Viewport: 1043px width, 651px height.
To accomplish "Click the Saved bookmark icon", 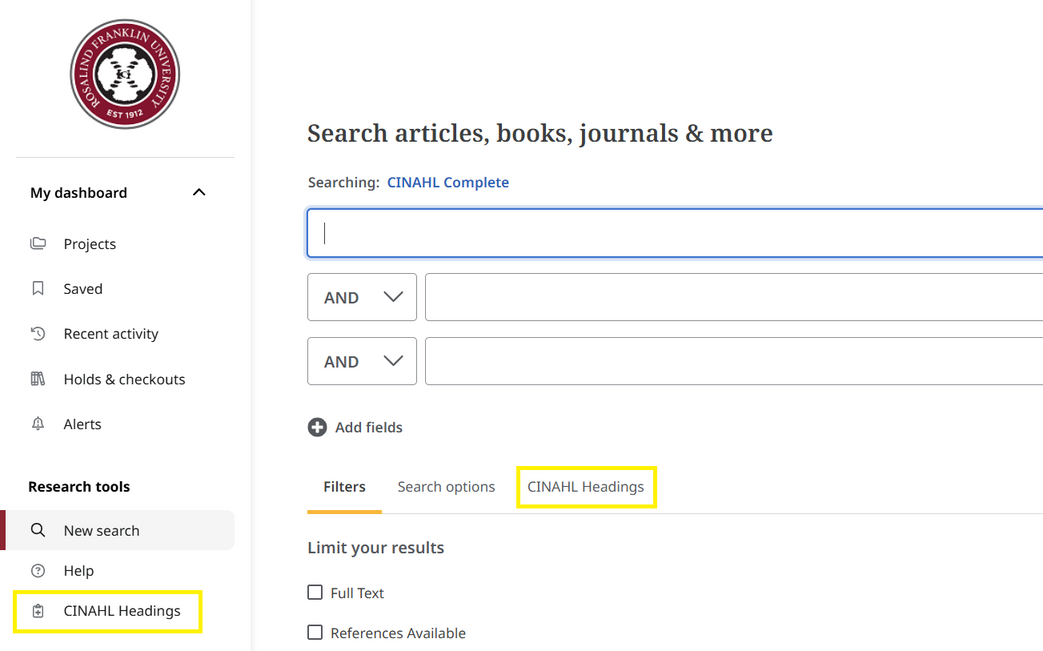I will coord(38,289).
